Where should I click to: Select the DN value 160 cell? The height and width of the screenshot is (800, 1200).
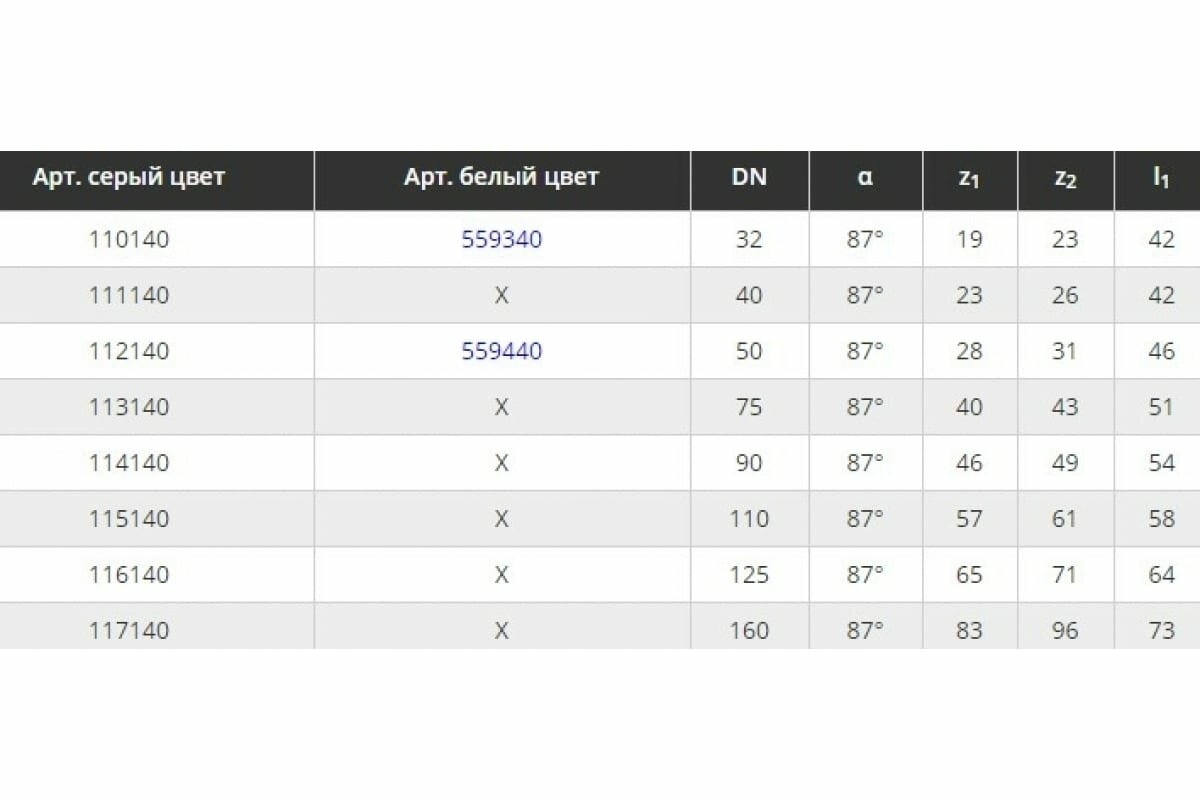tap(749, 631)
